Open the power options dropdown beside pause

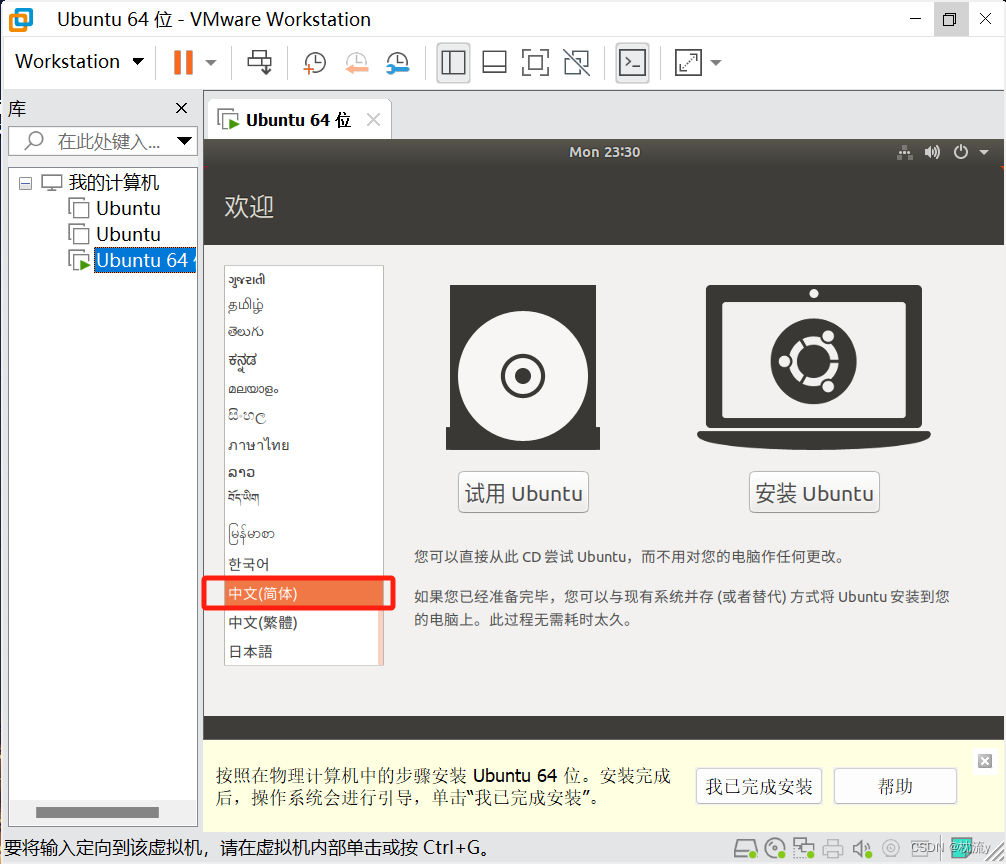click(x=210, y=63)
